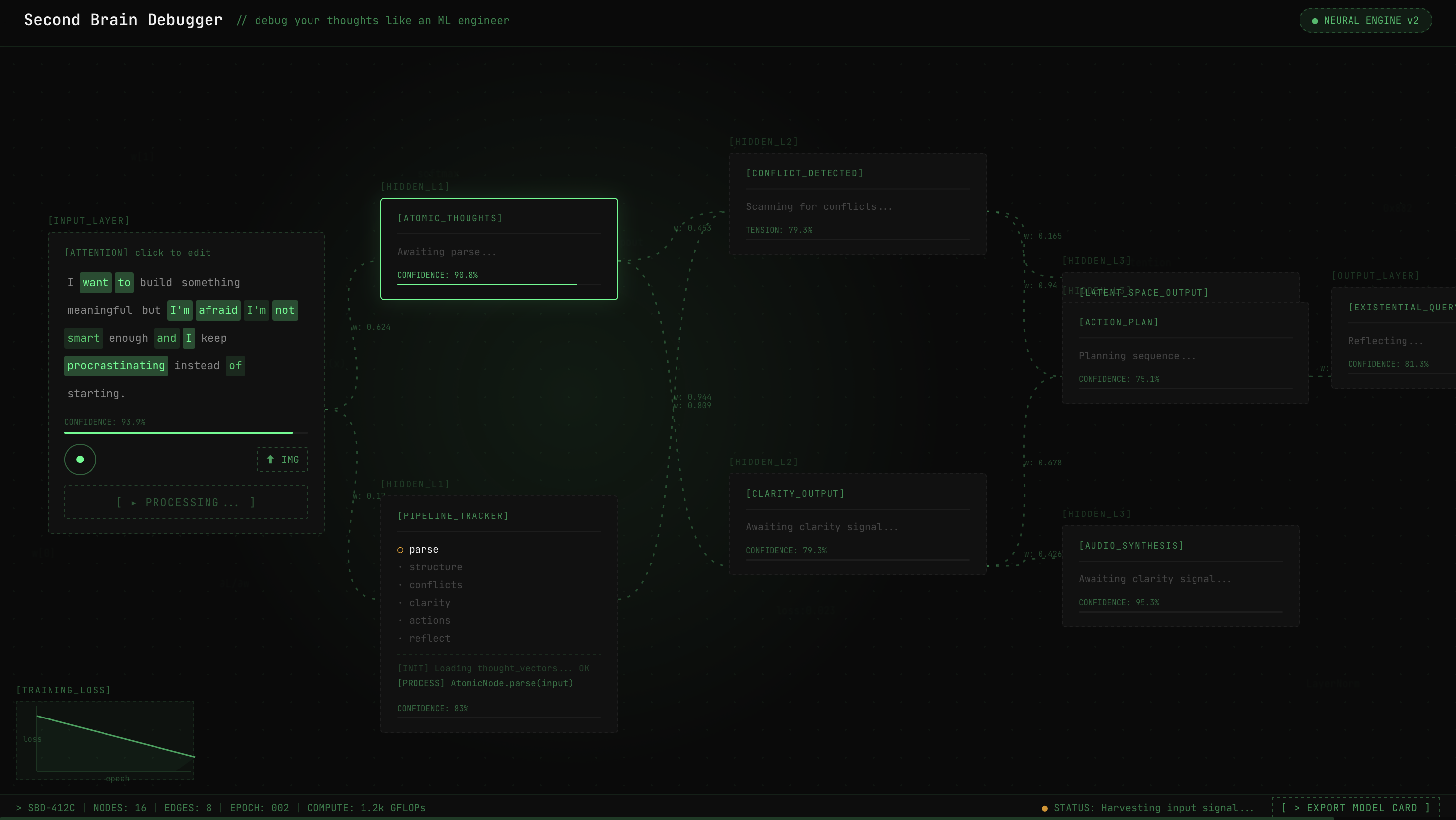The width and height of the screenshot is (1456, 820).
Task: Click 'TENSION: 79.3%' value
Action: pos(779,230)
